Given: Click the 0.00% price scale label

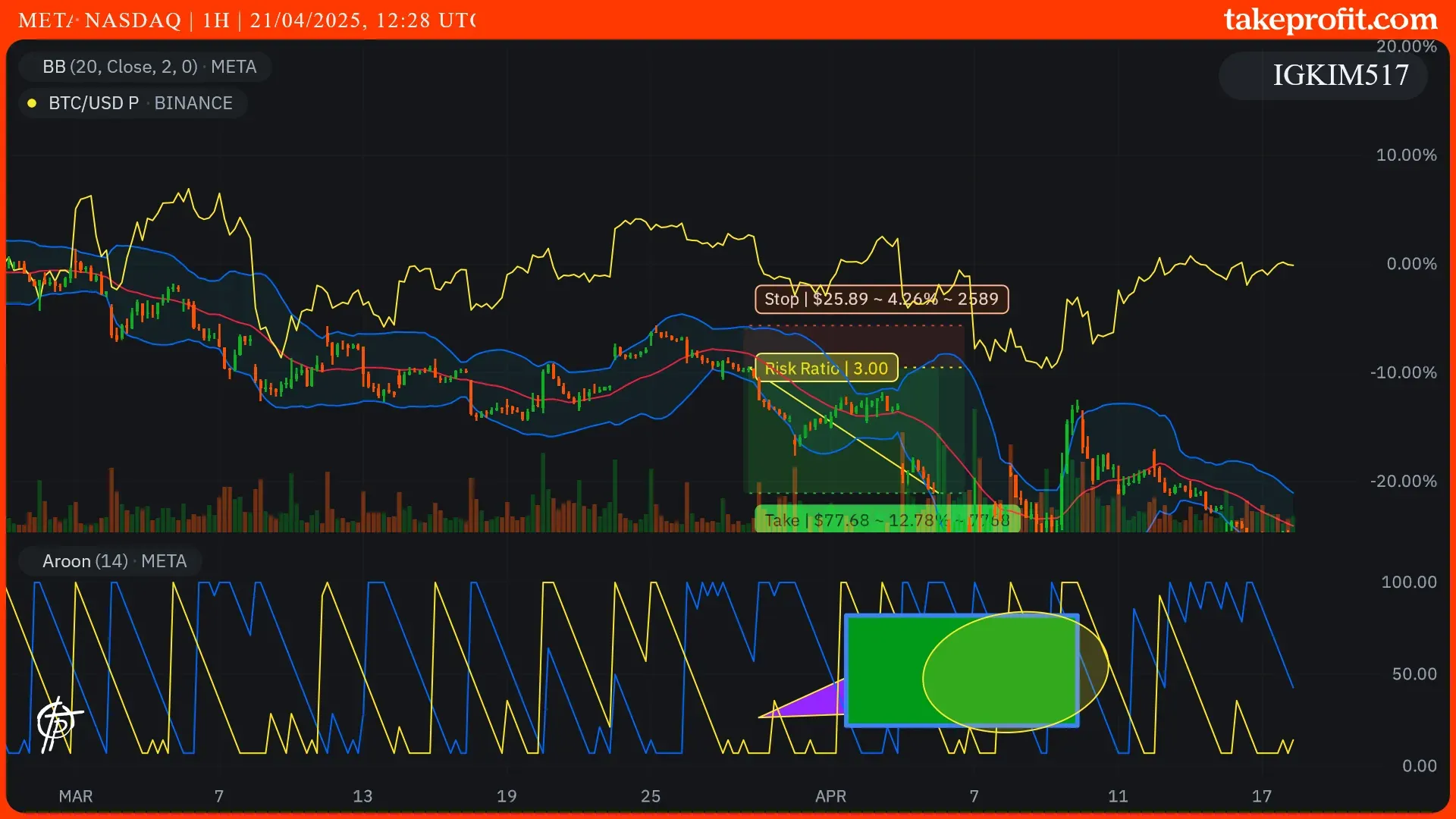Looking at the screenshot, I should click(x=1410, y=264).
